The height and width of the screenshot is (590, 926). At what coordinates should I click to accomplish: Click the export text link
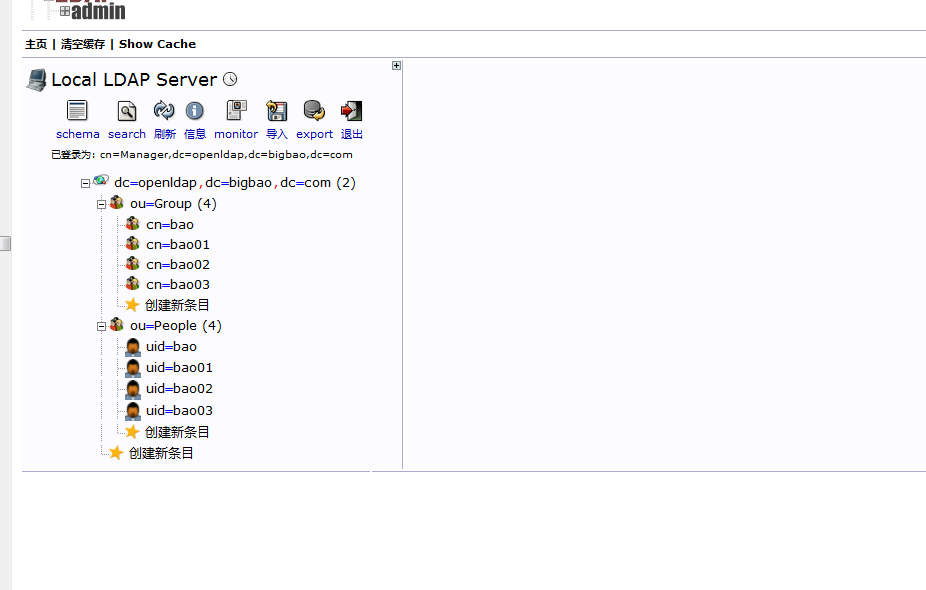(x=314, y=134)
